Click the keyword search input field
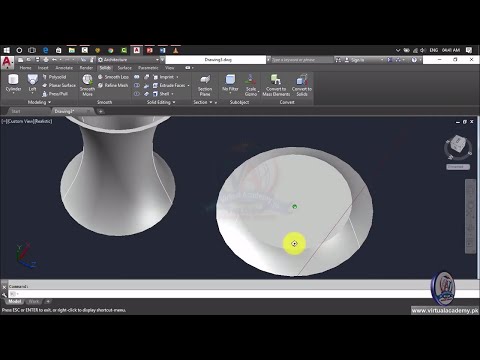Viewport: 480px width, 360px height. (302, 60)
